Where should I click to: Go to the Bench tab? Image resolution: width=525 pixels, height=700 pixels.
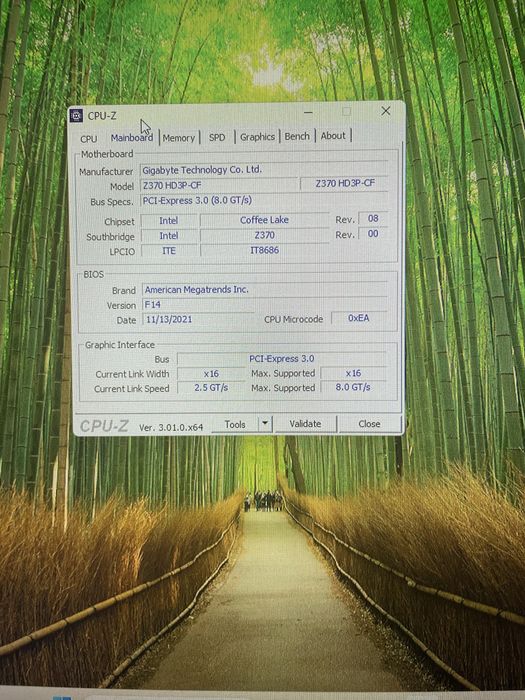point(297,136)
